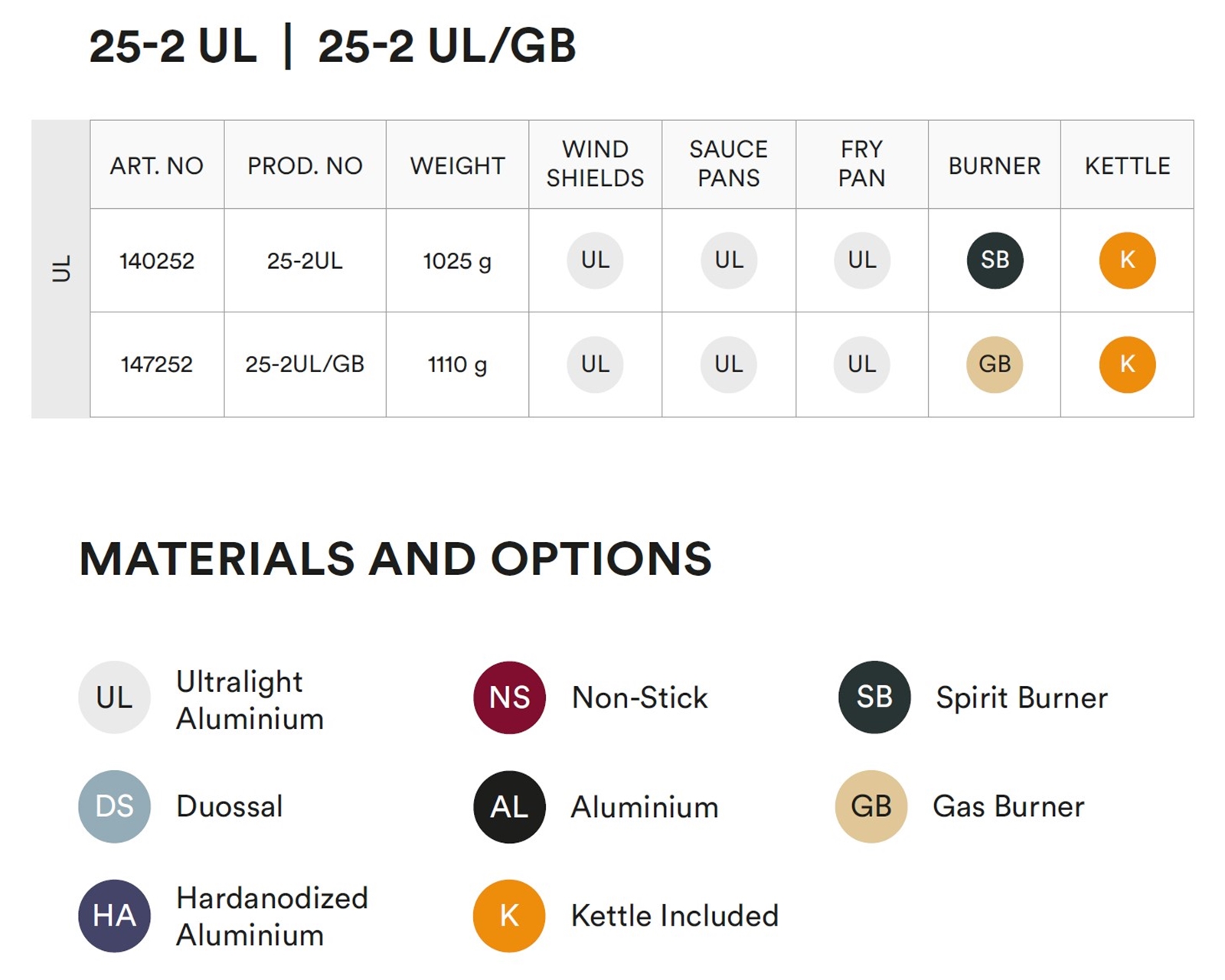
Task: Click the ART. NO column header
Action: [157, 165]
